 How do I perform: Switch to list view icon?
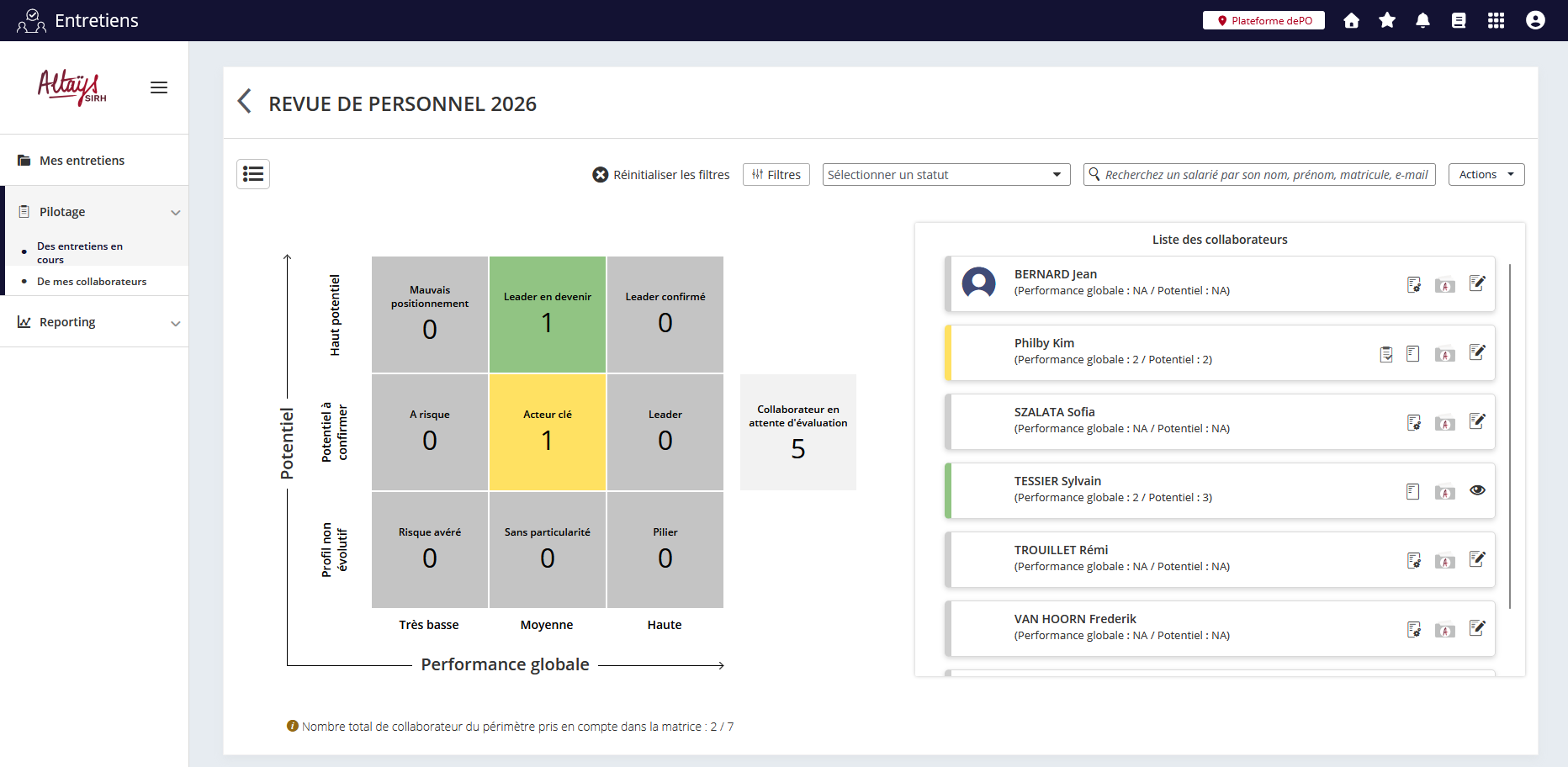(x=253, y=174)
